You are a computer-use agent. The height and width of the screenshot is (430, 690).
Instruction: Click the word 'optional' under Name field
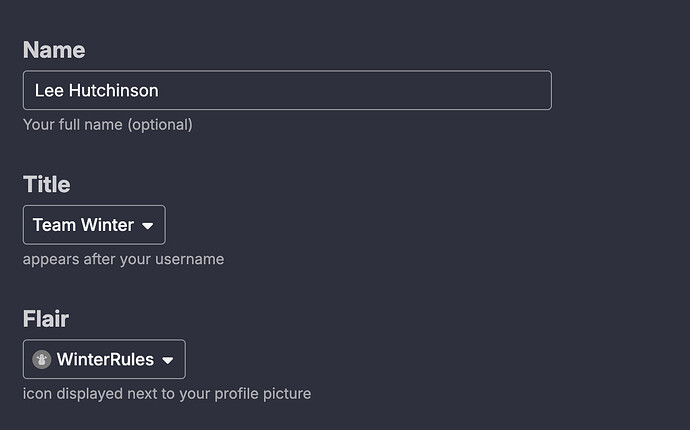point(160,125)
